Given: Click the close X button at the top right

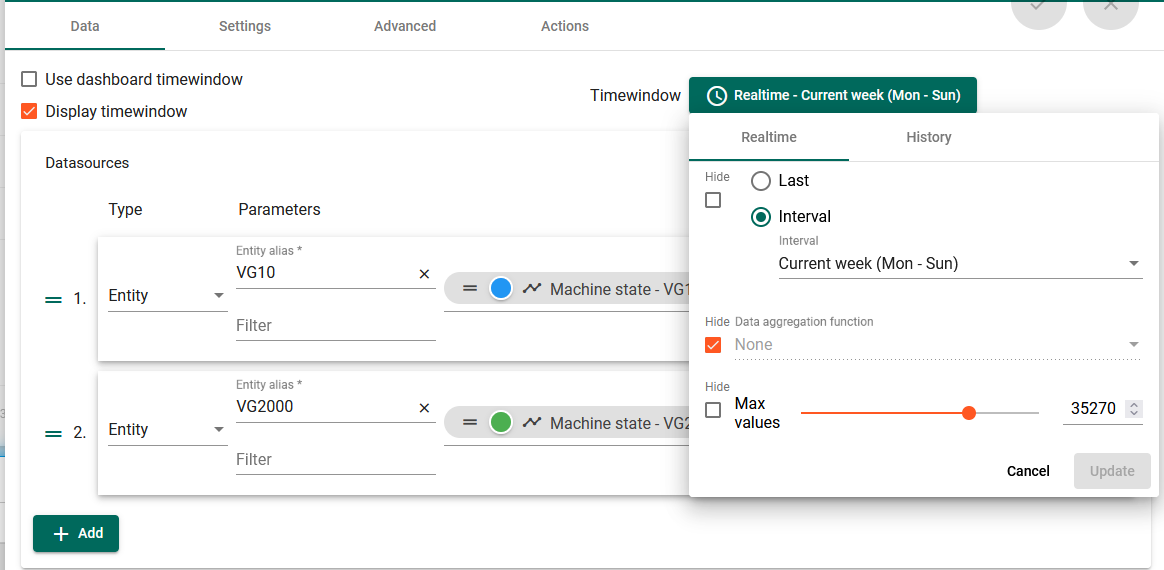Looking at the screenshot, I should click(x=1111, y=7).
